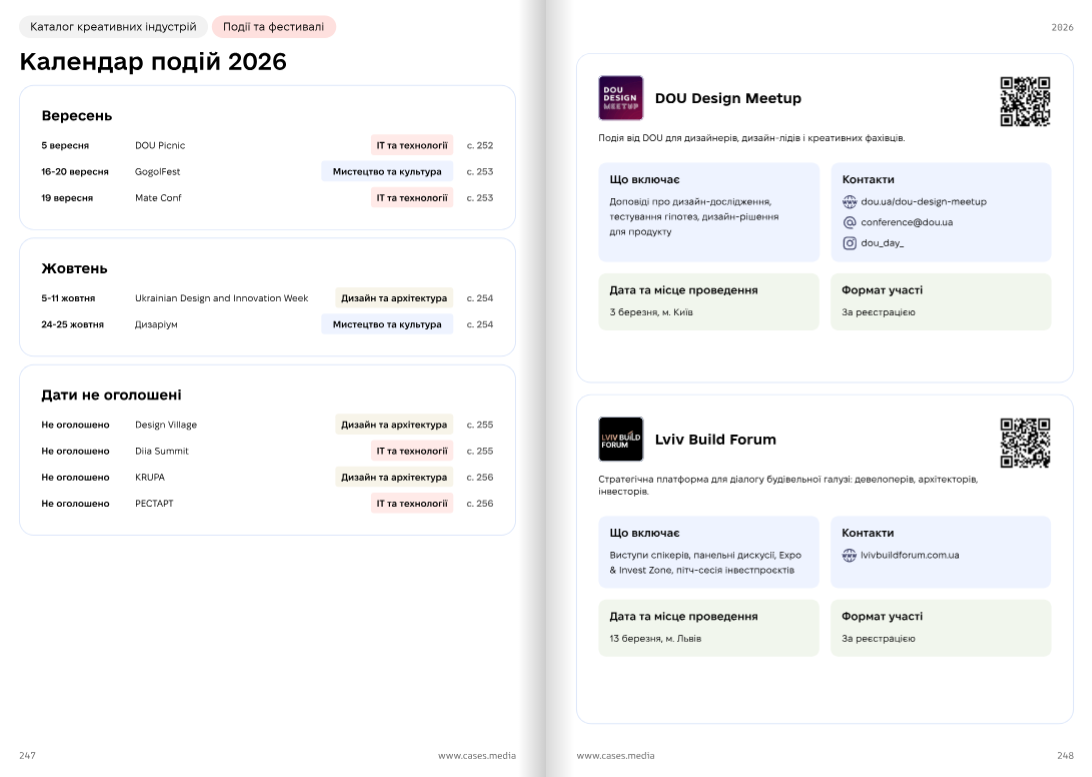Open the dou.ua/dou-design-meetup link
The image size is (1092, 777).
click(x=923, y=202)
